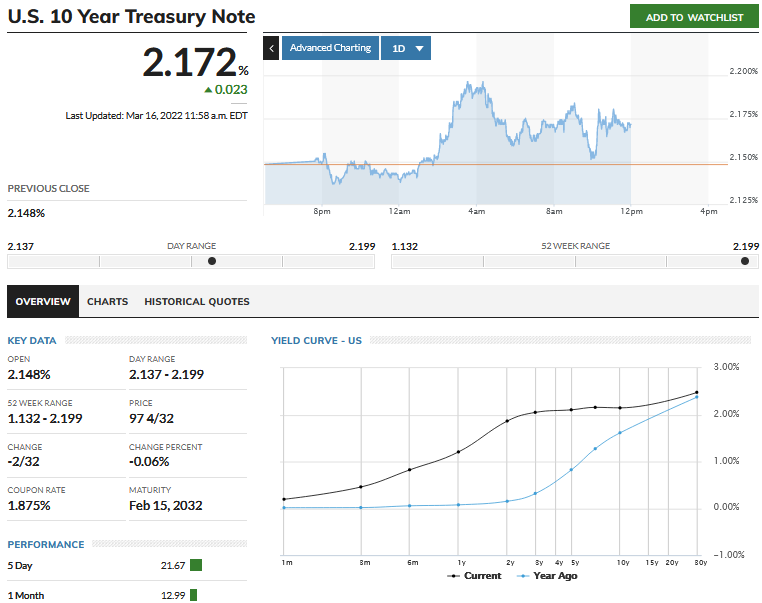The width and height of the screenshot is (762, 603).
Task: Click the 52 week range slider marker
Action: tap(745, 261)
